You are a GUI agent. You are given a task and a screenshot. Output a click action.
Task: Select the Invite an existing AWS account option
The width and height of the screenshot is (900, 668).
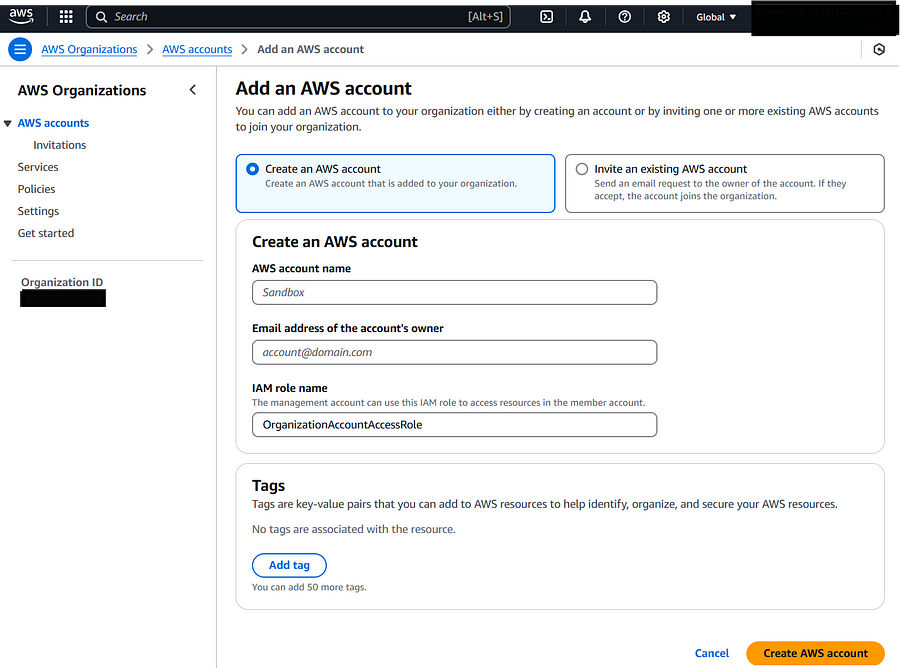pyautogui.click(x=724, y=183)
